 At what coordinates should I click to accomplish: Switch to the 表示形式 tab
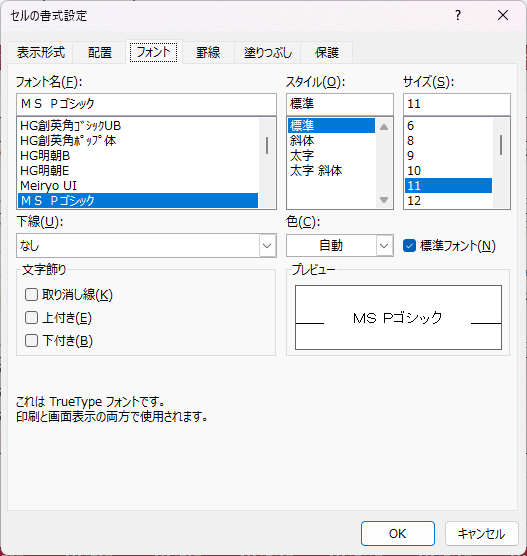(x=41, y=52)
